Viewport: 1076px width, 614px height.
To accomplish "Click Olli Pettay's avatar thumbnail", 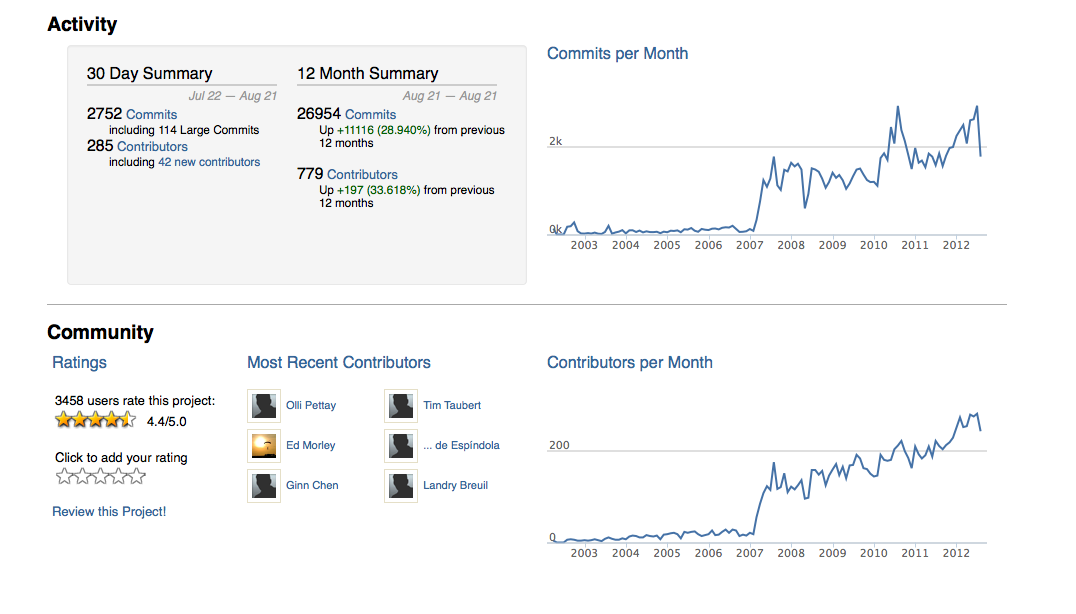I will tap(264, 405).
